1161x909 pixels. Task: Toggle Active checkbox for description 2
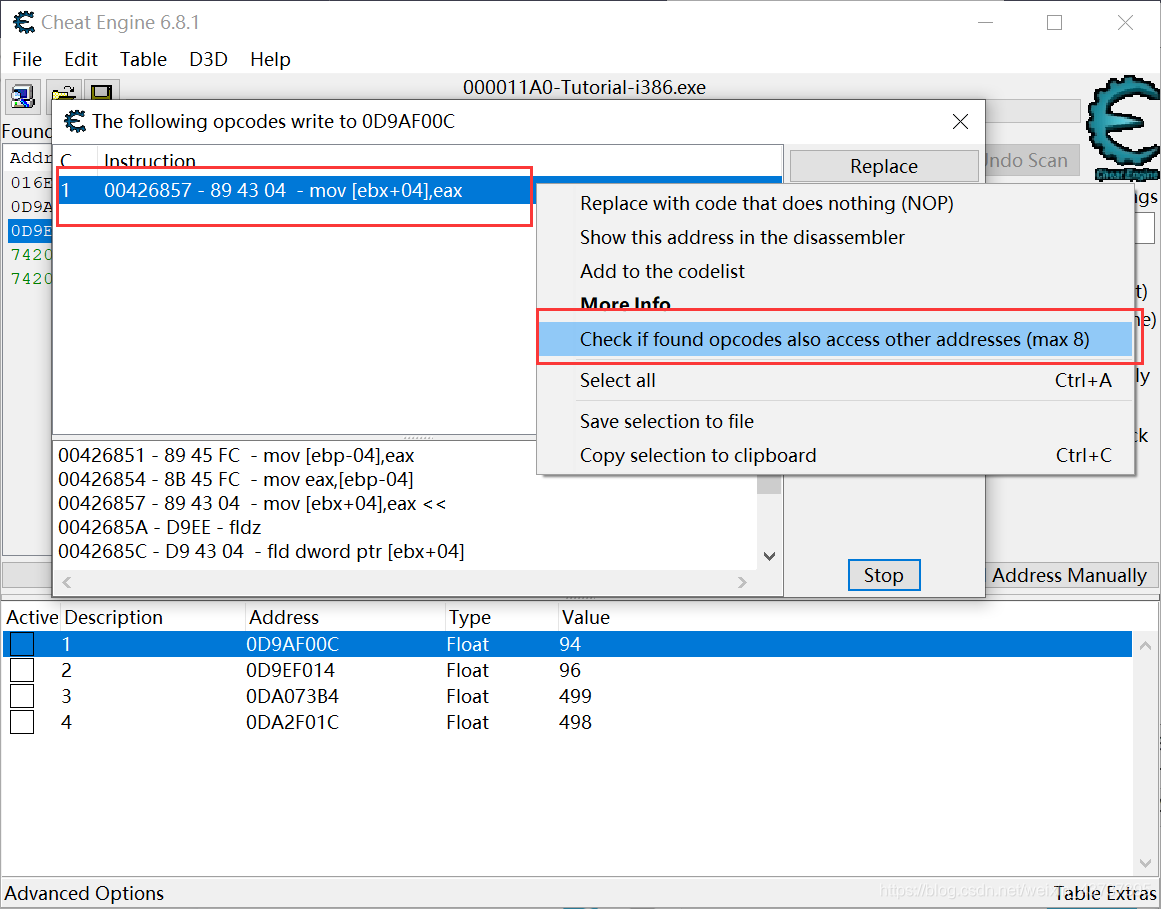pyautogui.click(x=22, y=670)
